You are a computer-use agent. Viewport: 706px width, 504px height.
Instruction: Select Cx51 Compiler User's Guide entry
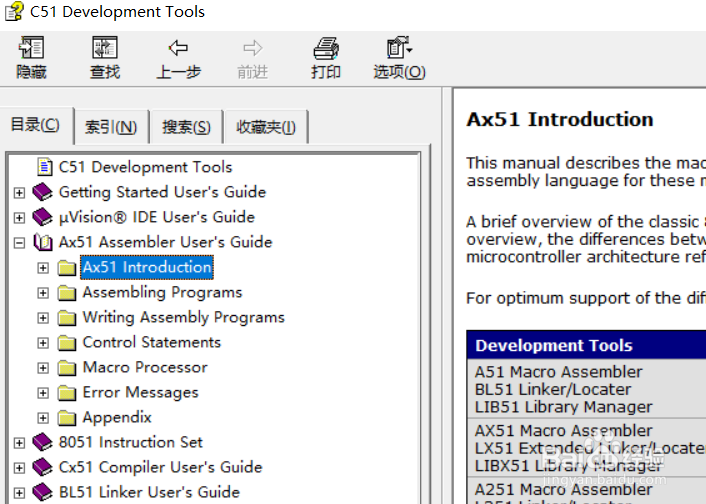coord(160,467)
